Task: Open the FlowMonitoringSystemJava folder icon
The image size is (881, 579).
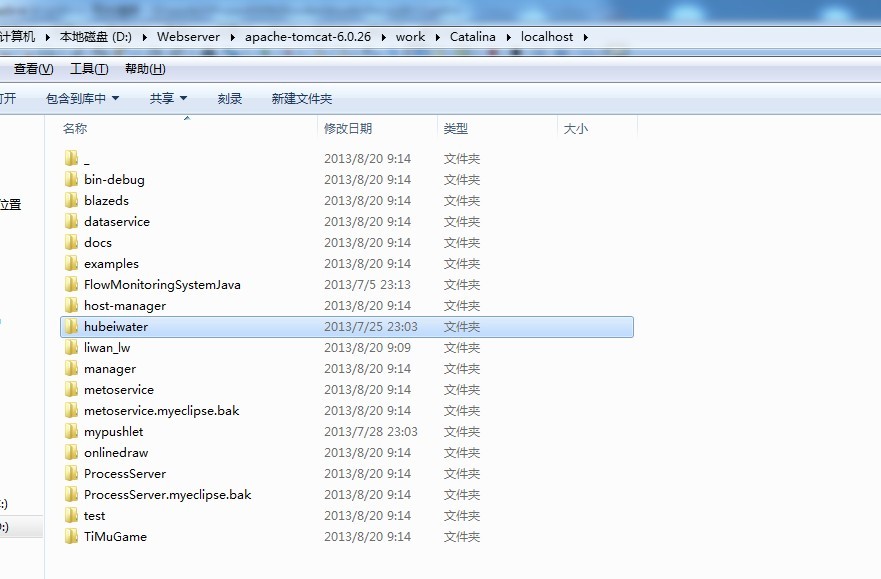Action: coord(72,284)
